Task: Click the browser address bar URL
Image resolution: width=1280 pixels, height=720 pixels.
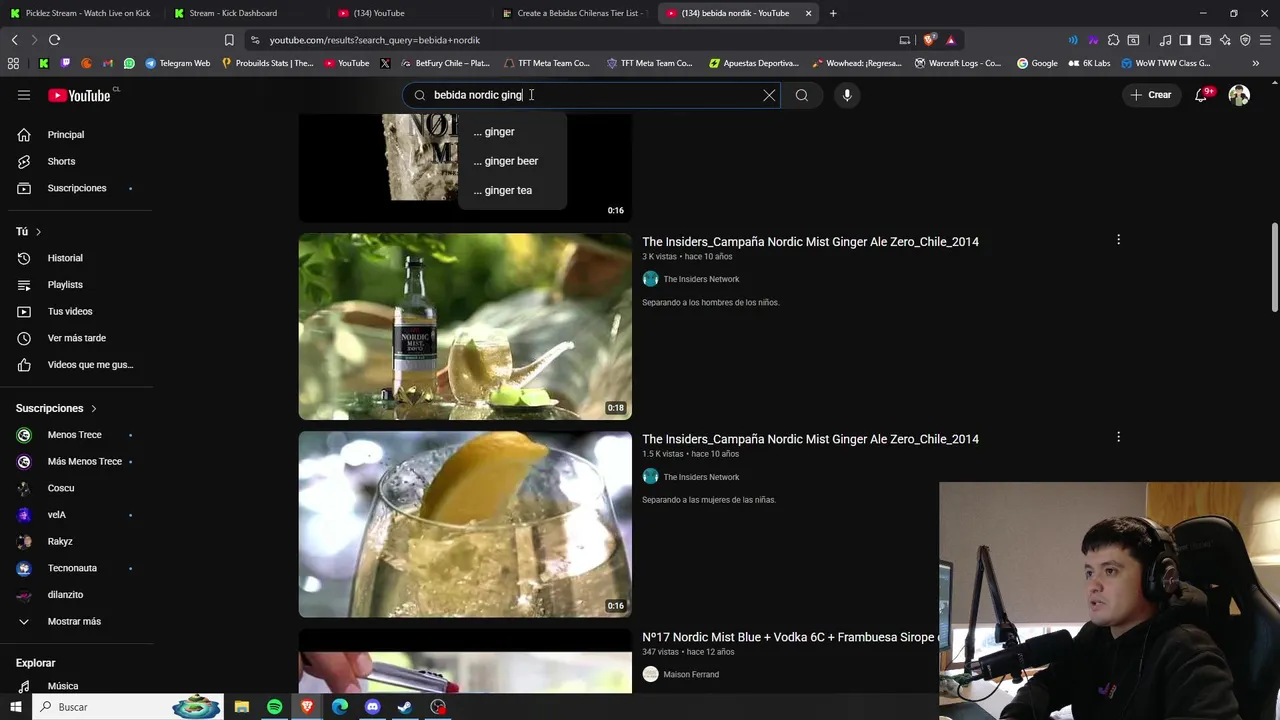Action: click(375, 40)
